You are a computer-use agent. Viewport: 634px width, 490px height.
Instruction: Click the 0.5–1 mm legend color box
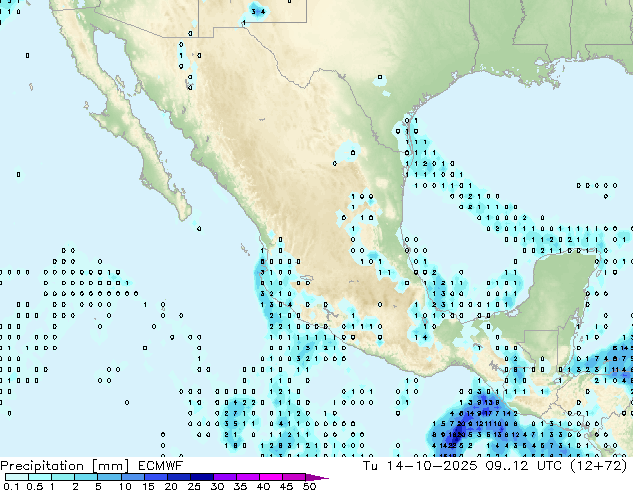tap(40, 477)
